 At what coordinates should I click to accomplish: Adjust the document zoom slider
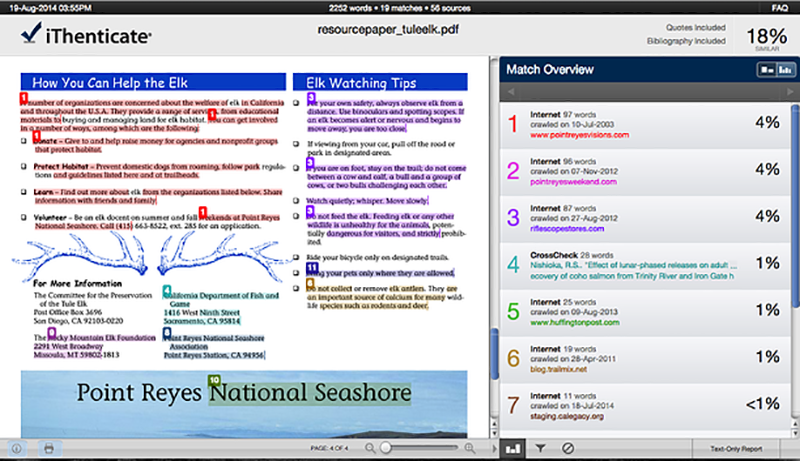pos(386,449)
